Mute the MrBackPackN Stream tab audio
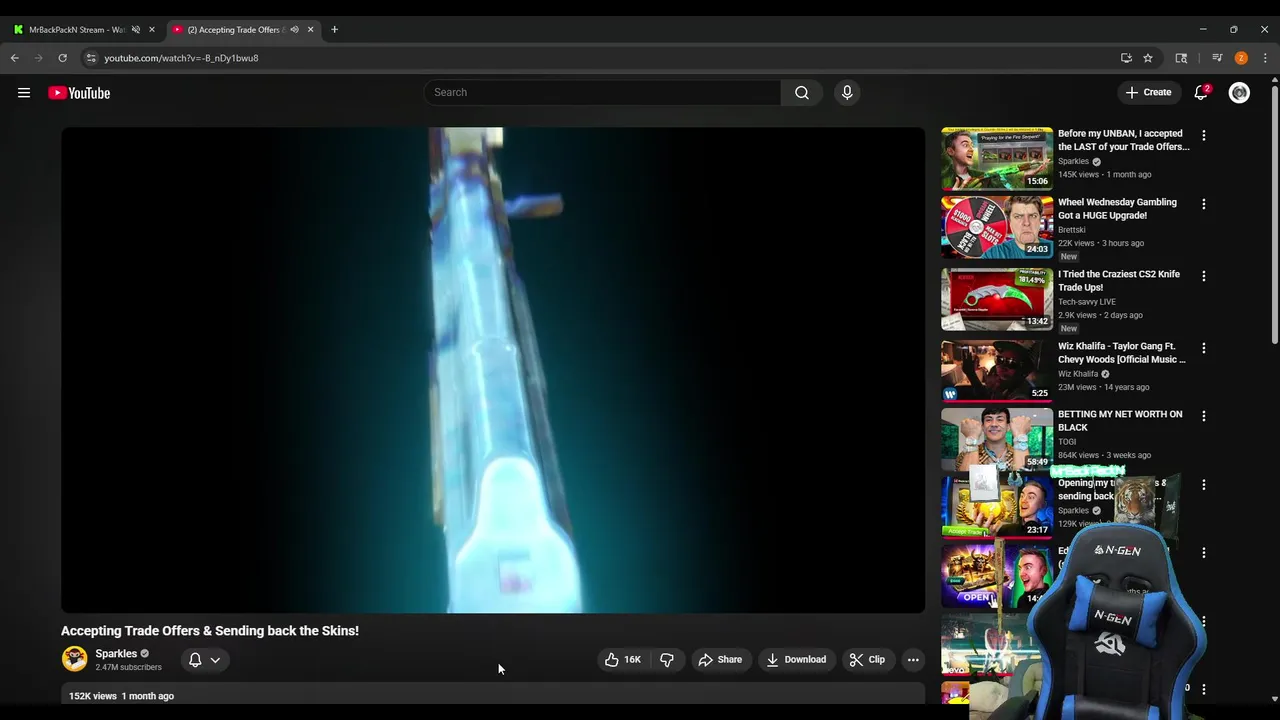 (x=136, y=30)
